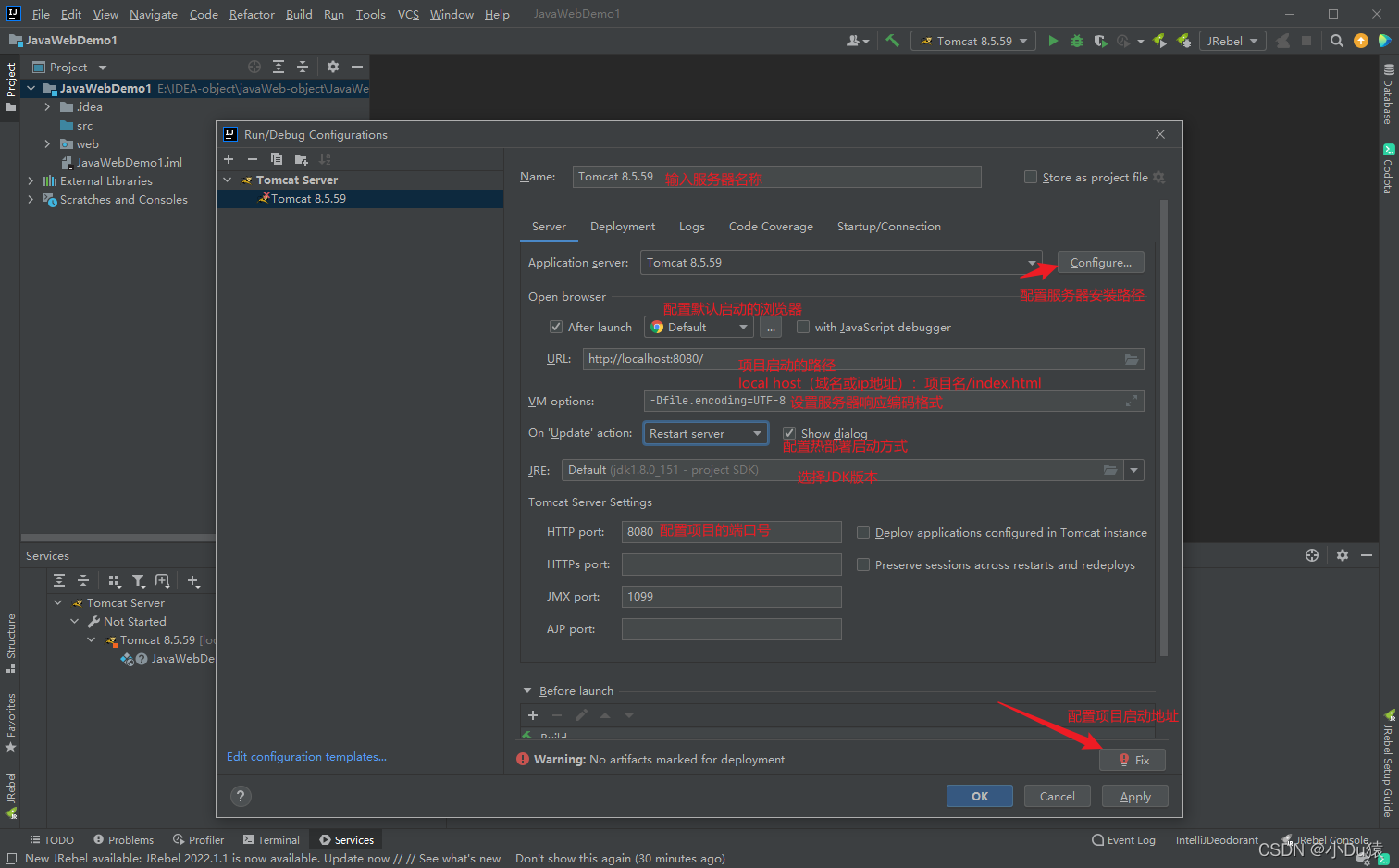
Task: Collapse Tomcat Server node in dialog
Action: [228, 180]
